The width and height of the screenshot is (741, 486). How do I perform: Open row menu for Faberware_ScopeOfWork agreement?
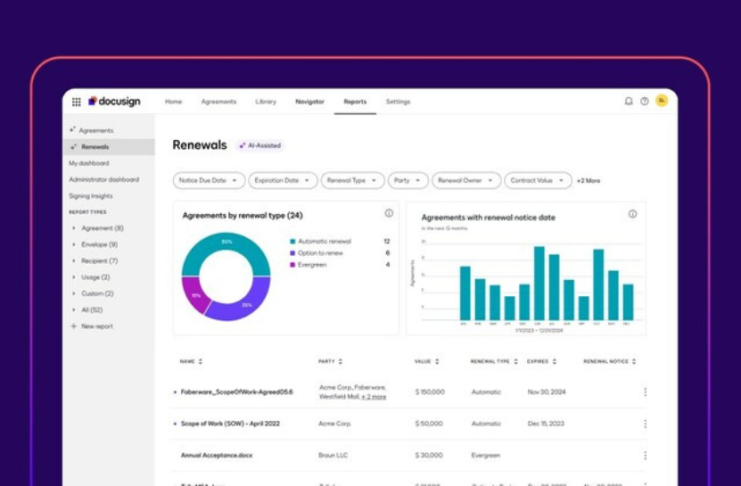[x=645, y=393]
